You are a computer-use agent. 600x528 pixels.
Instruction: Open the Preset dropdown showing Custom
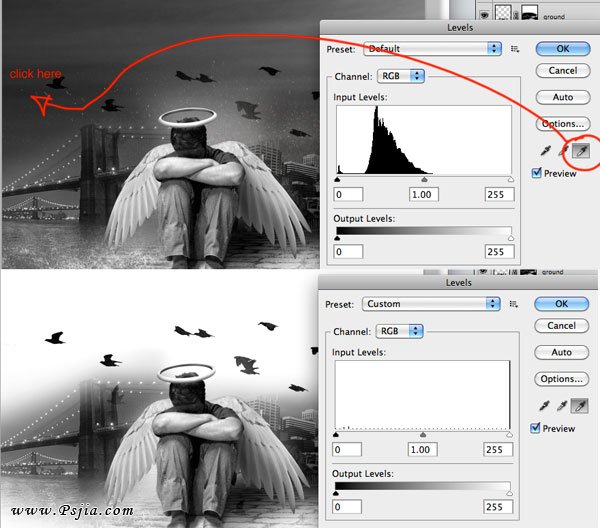tap(432, 304)
